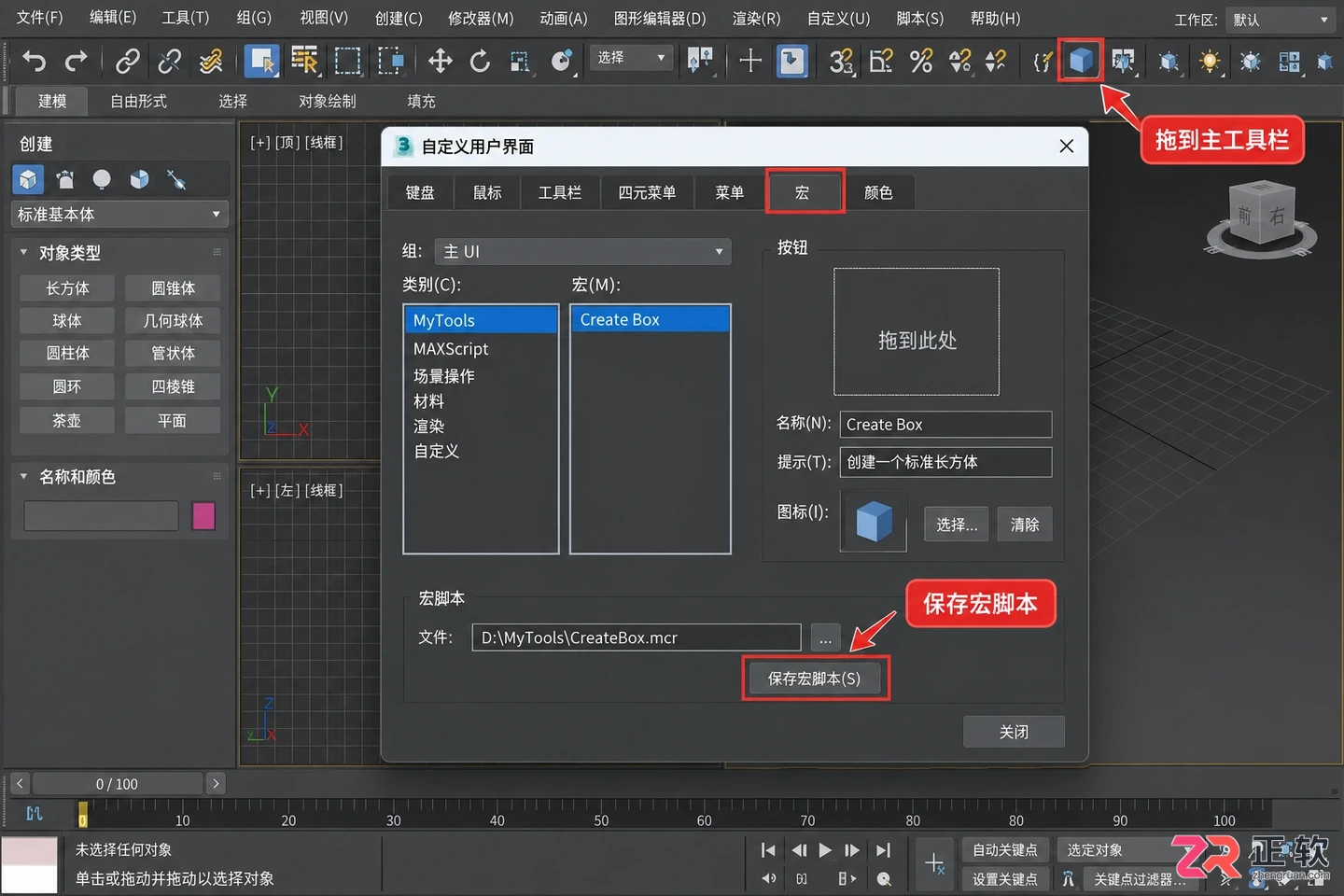Click the 清除 icon button

coord(1025,525)
